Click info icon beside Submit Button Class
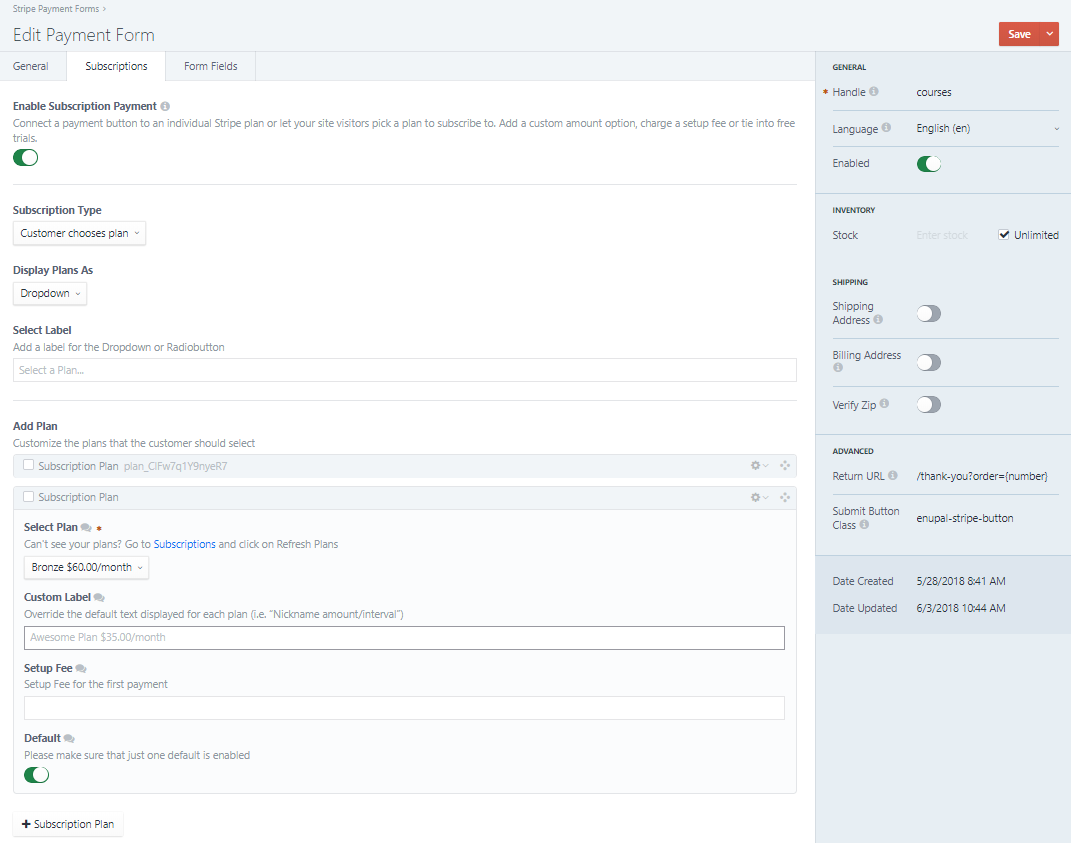Screen dimensions: 1071x843 (864, 525)
